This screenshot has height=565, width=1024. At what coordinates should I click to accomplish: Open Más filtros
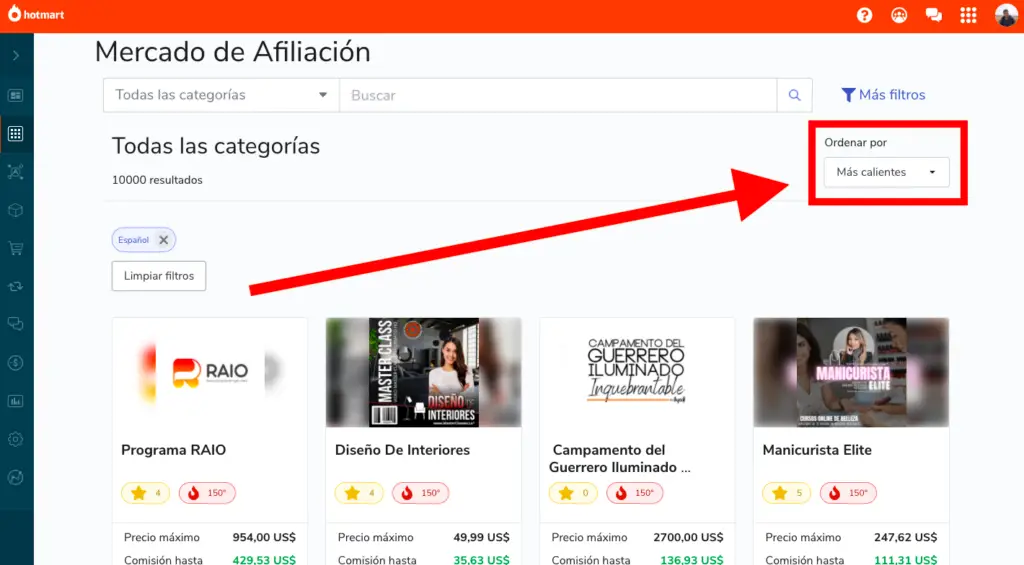[x=883, y=95]
